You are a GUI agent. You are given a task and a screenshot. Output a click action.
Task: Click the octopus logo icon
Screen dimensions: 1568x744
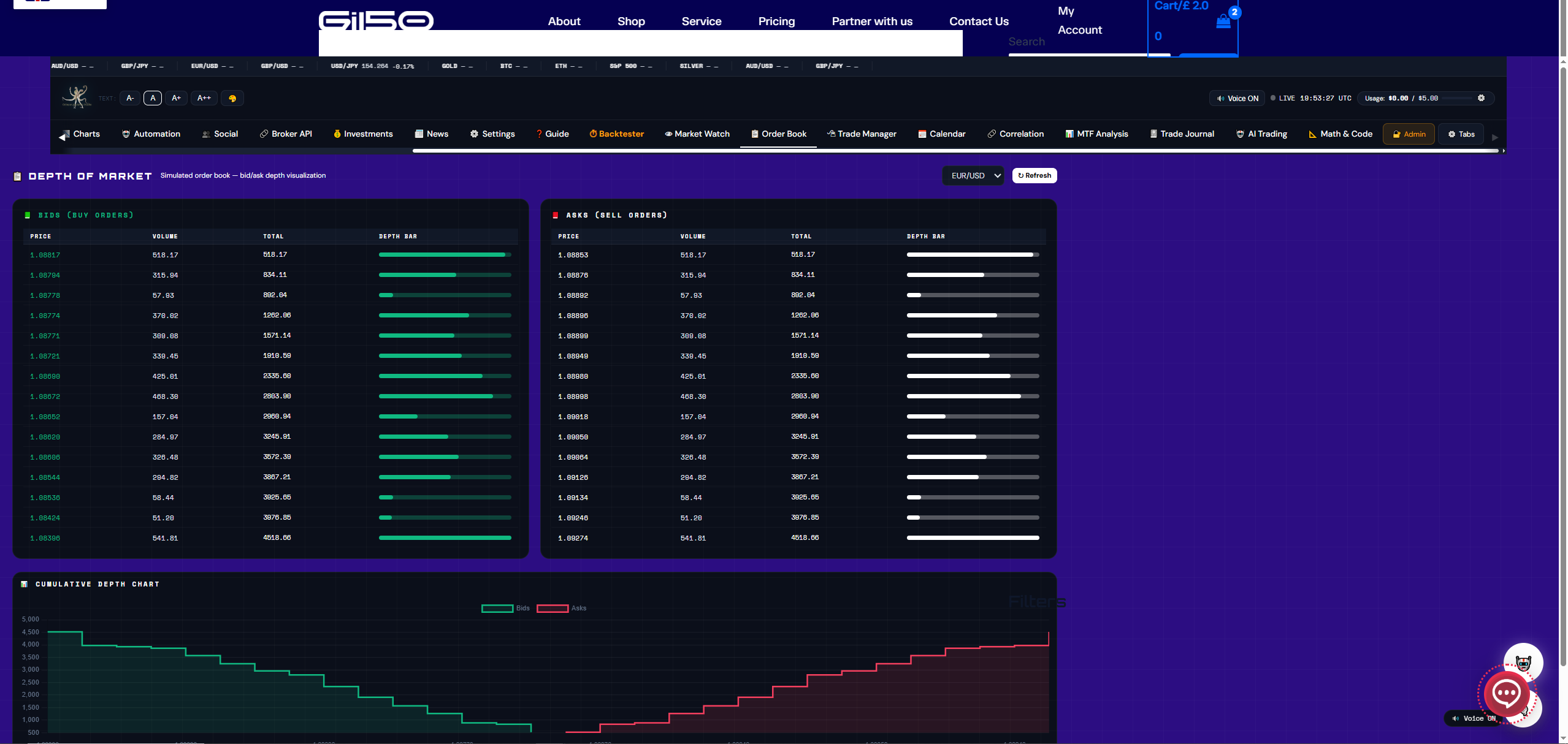pyautogui.click(x=77, y=97)
